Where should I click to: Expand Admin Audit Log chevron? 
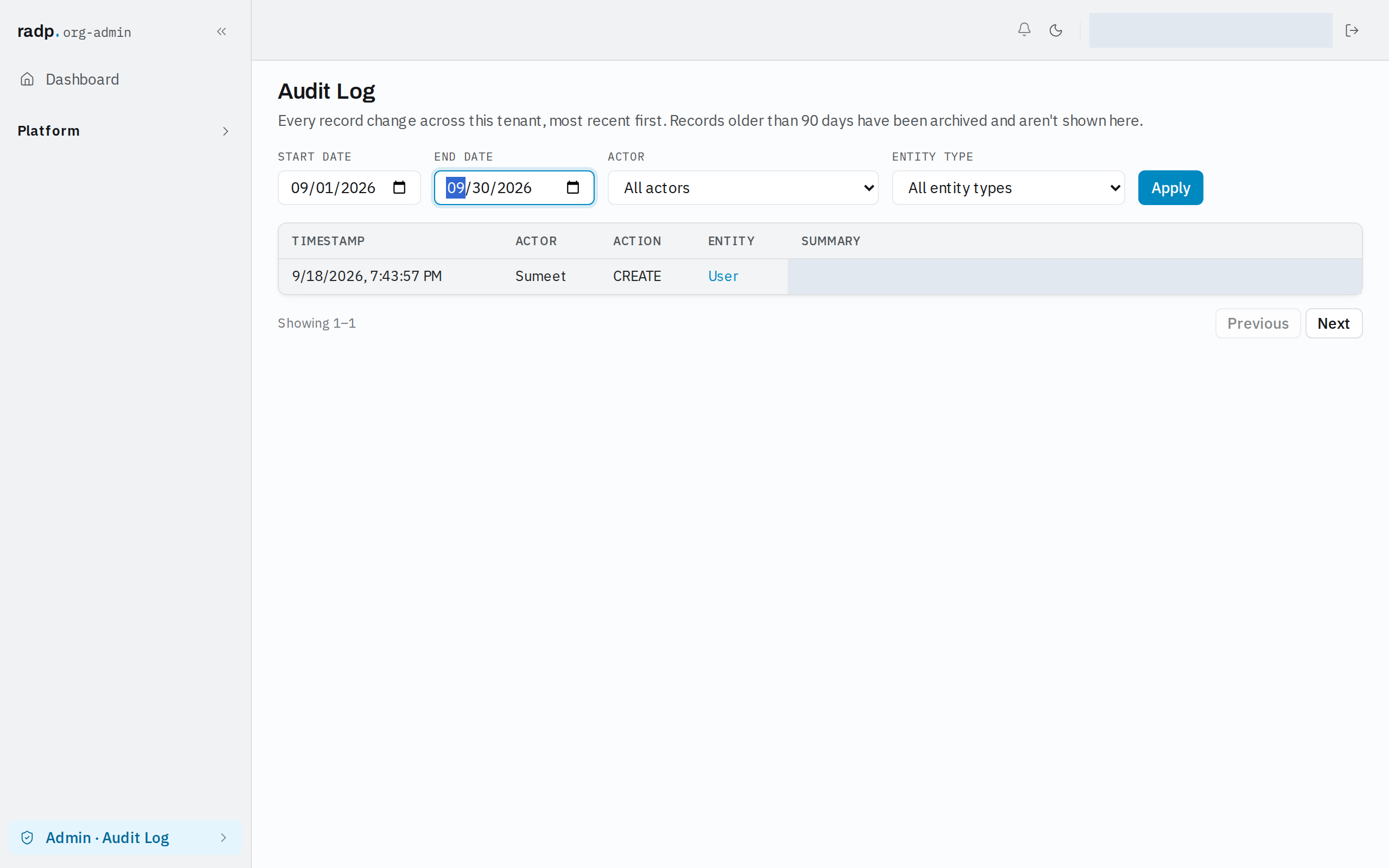pyautogui.click(x=224, y=838)
